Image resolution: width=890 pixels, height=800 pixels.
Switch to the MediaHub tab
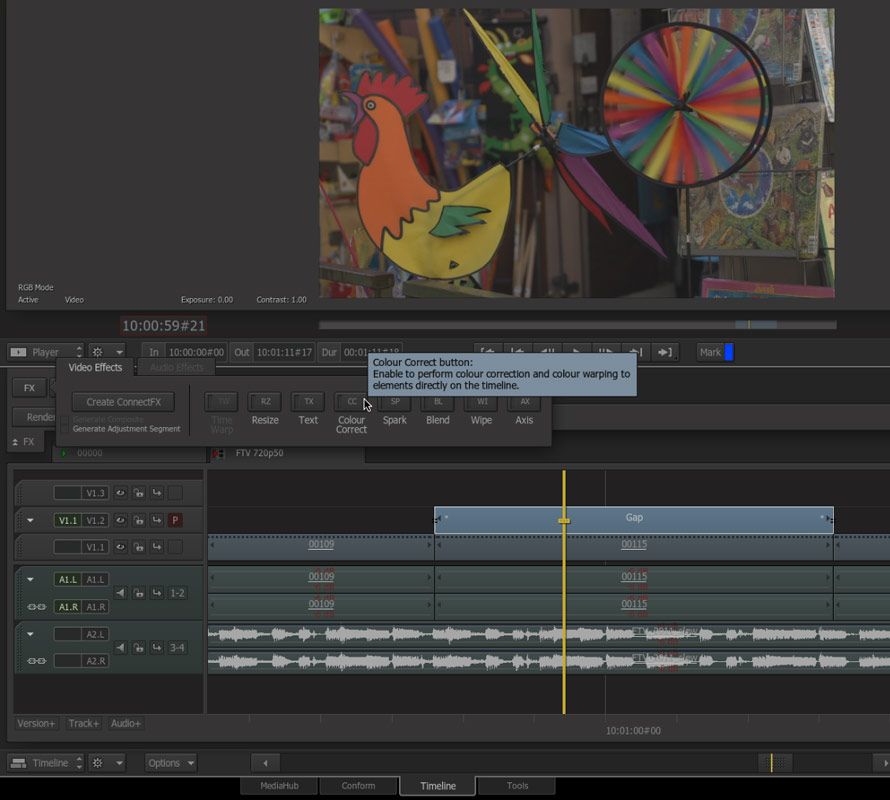click(280, 786)
